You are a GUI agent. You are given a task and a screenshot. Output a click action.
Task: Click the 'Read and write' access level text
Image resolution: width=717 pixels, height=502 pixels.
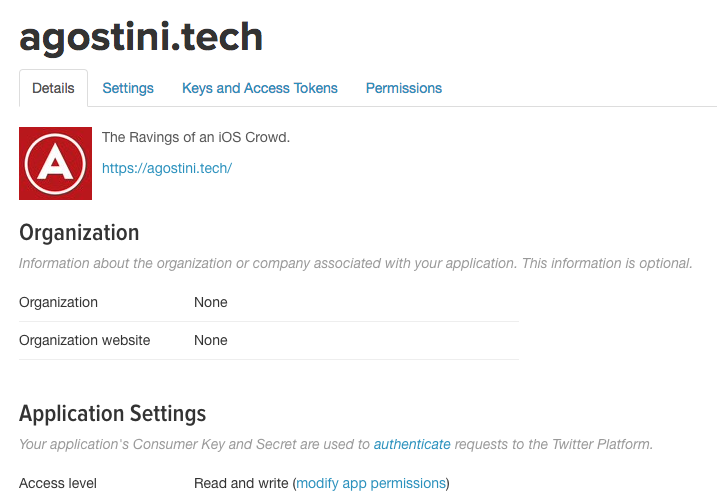click(x=240, y=483)
